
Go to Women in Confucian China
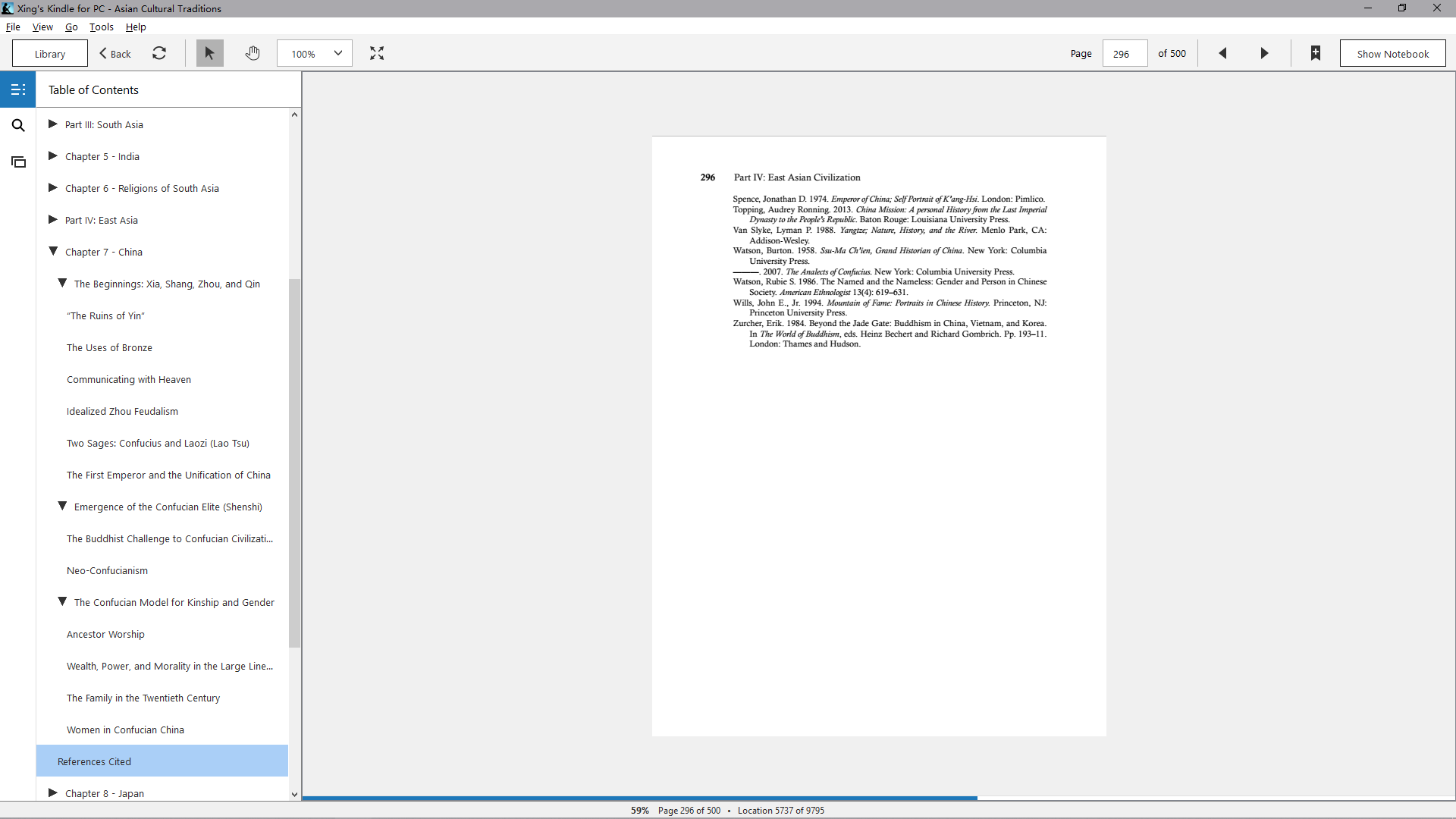(x=125, y=730)
